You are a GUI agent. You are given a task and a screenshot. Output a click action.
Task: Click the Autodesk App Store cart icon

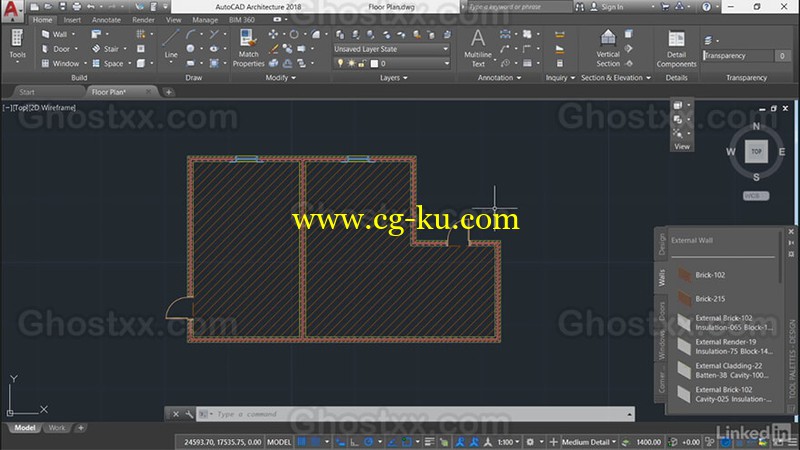point(665,7)
